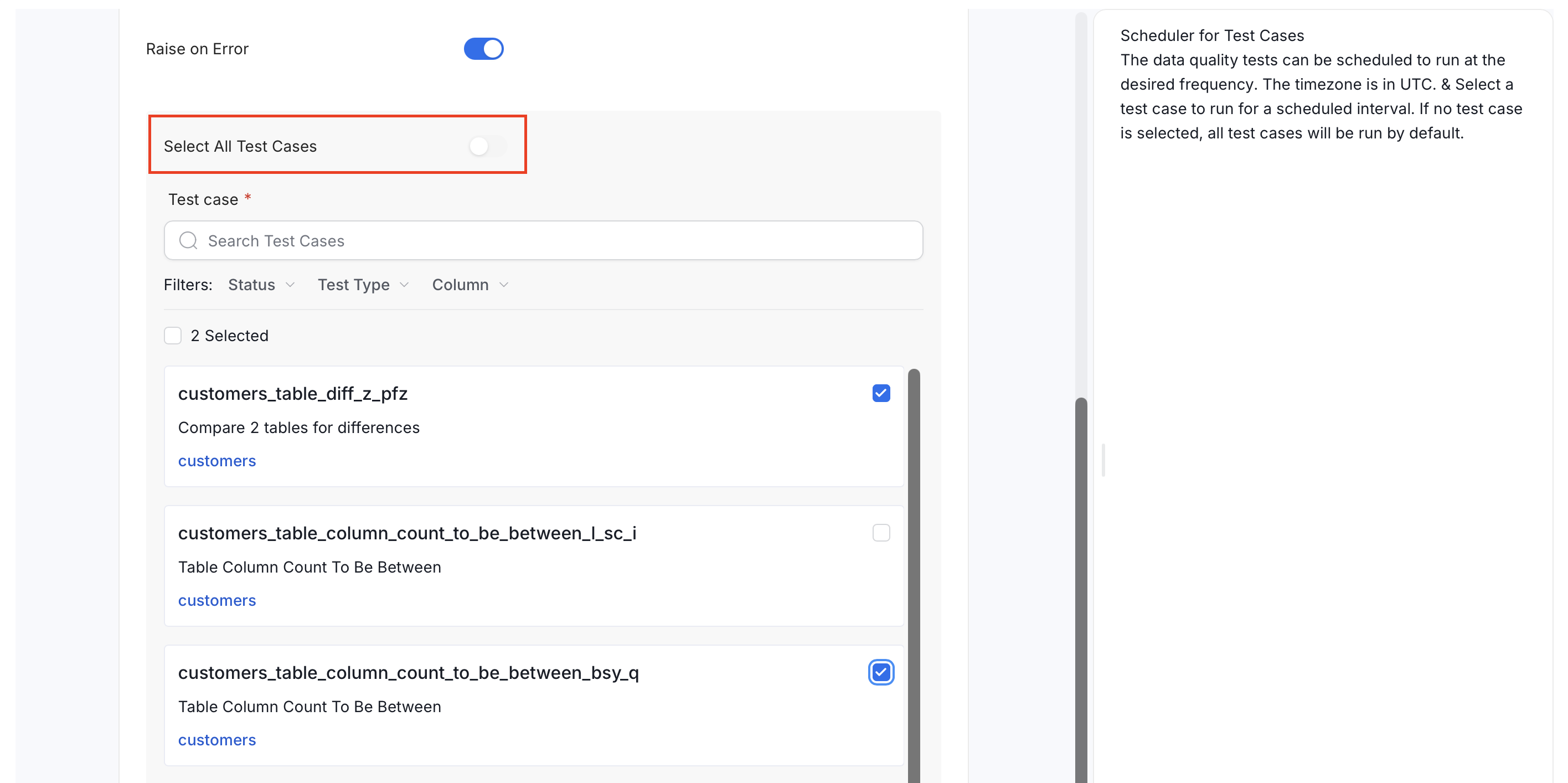
Task: Click the test case list scrollbar
Action: [x=914, y=575]
